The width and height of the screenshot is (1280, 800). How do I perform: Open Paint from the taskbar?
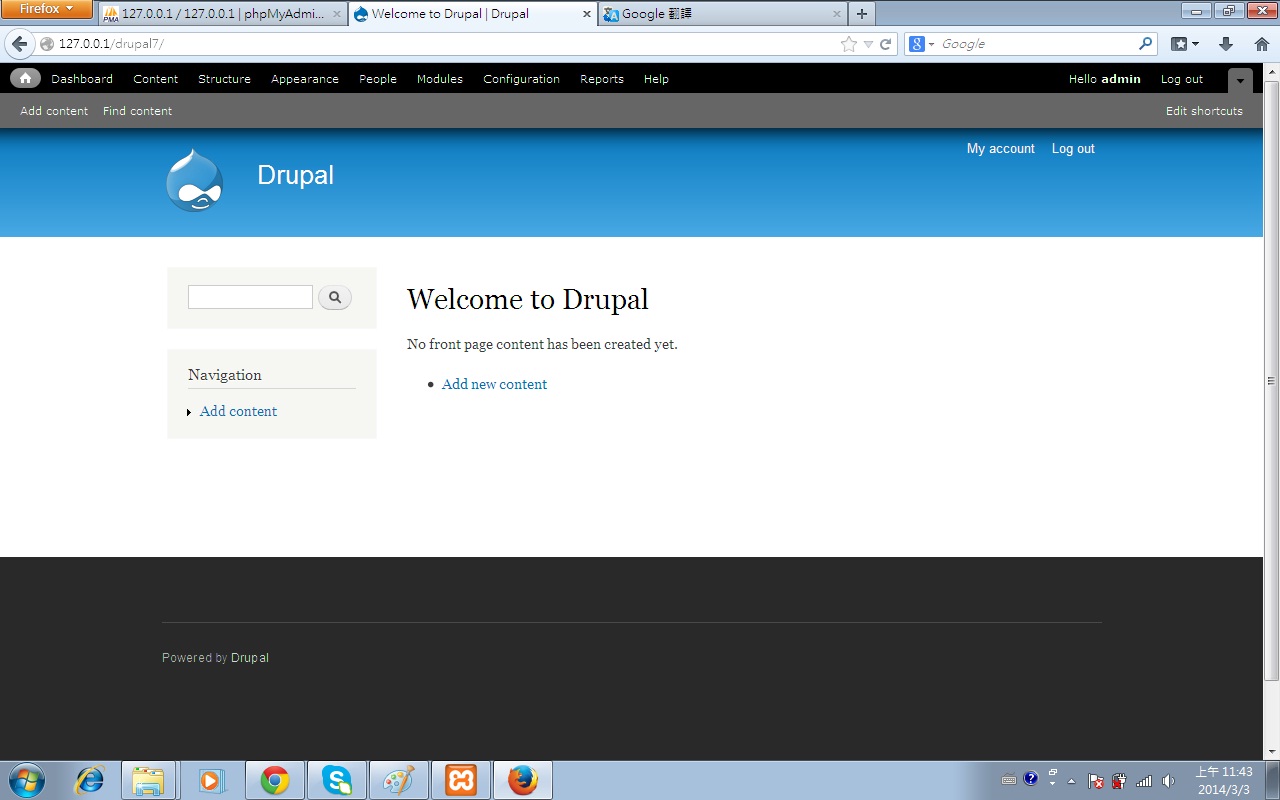point(399,780)
